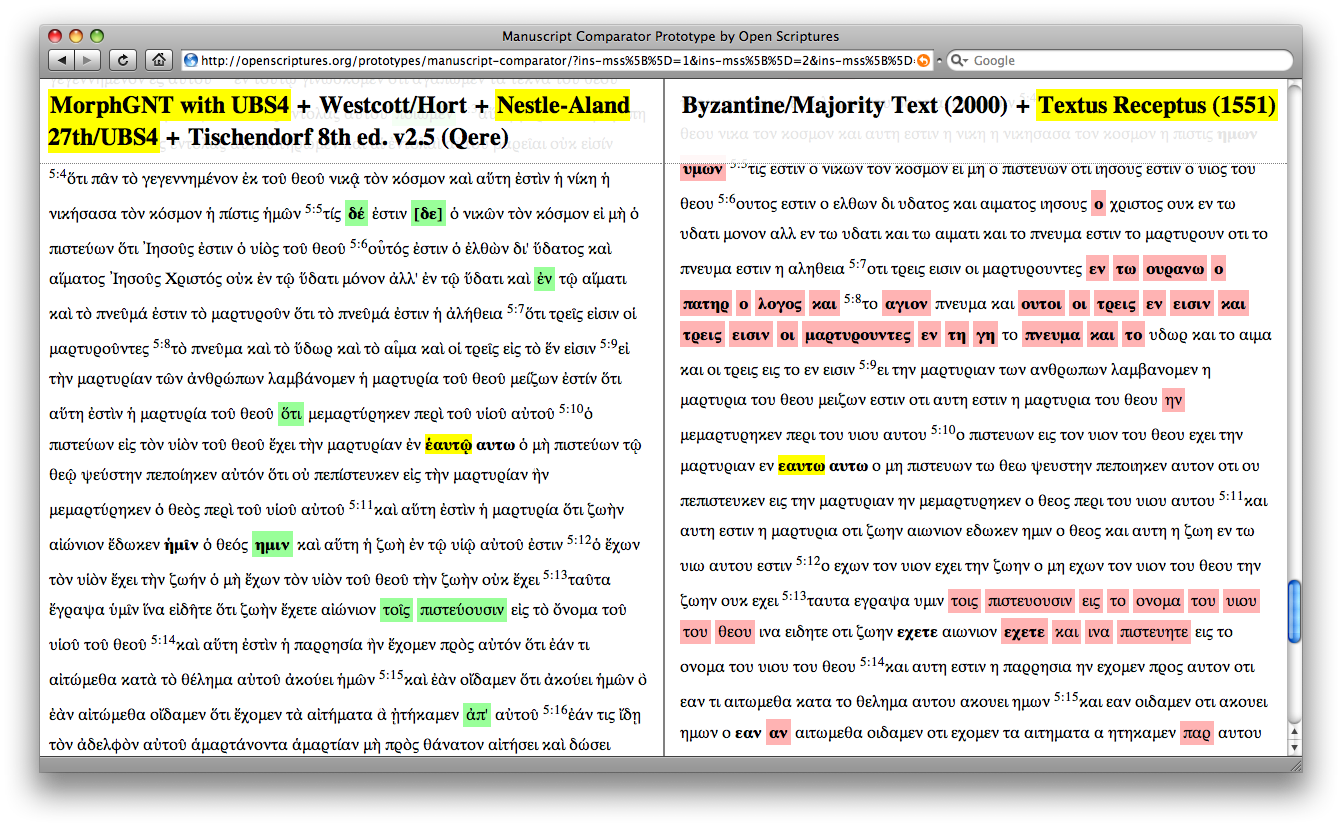Click the scrollbar down arrow at bottom right
1342x827 pixels.
(x=1295, y=747)
